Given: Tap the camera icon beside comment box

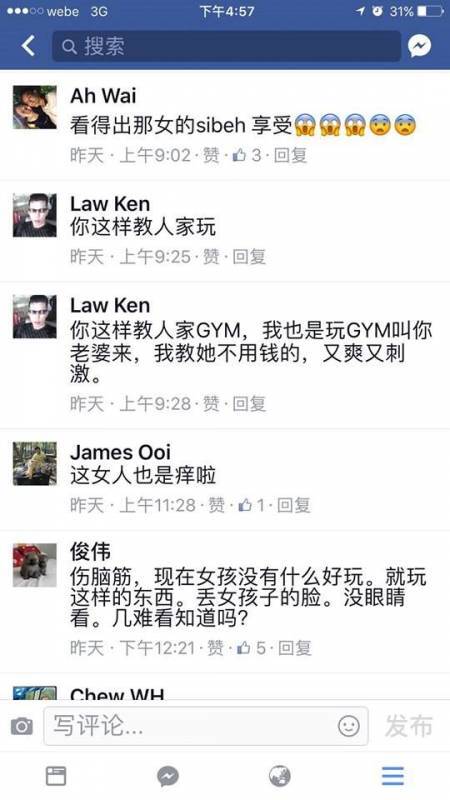Looking at the screenshot, I should 21,726.
